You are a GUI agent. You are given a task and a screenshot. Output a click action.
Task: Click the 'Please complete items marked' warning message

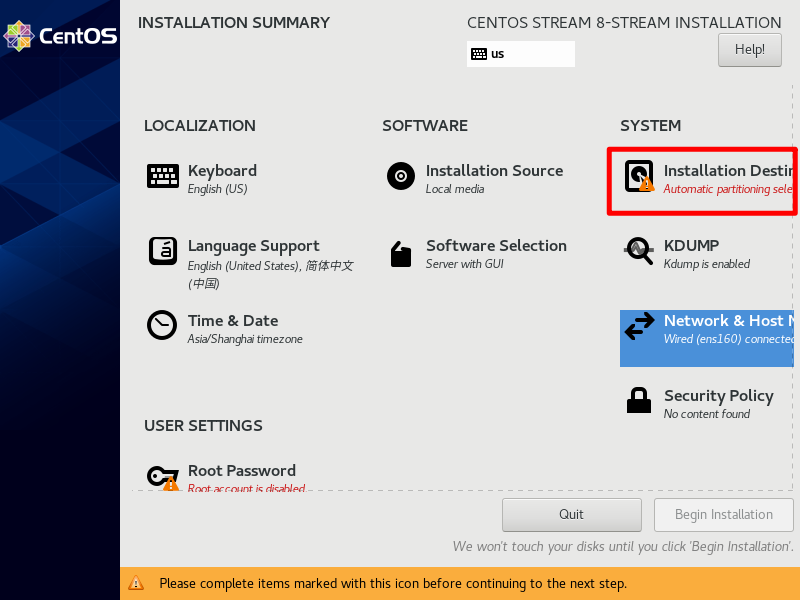393,583
